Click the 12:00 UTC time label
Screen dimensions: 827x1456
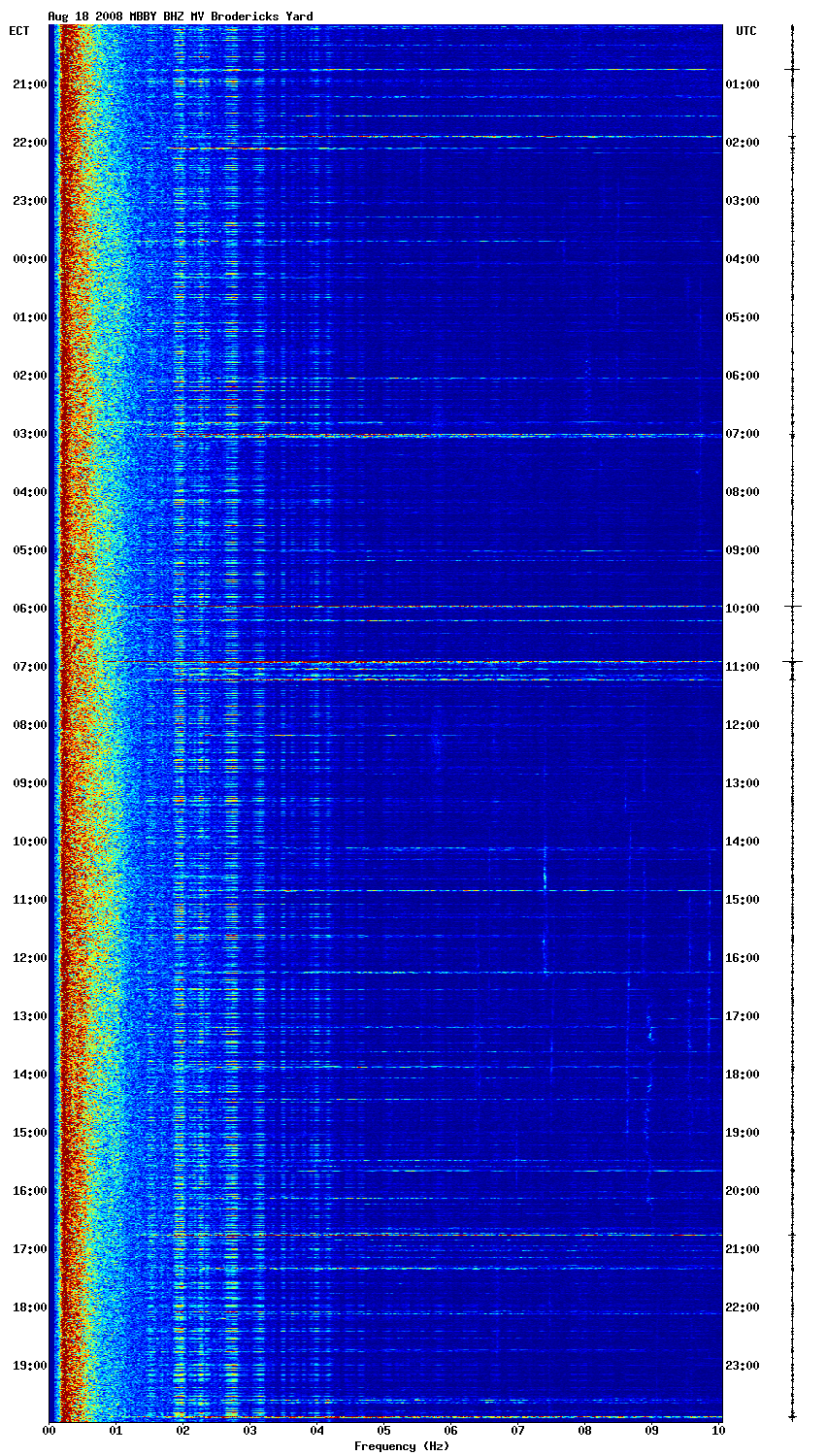(x=743, y=725)
